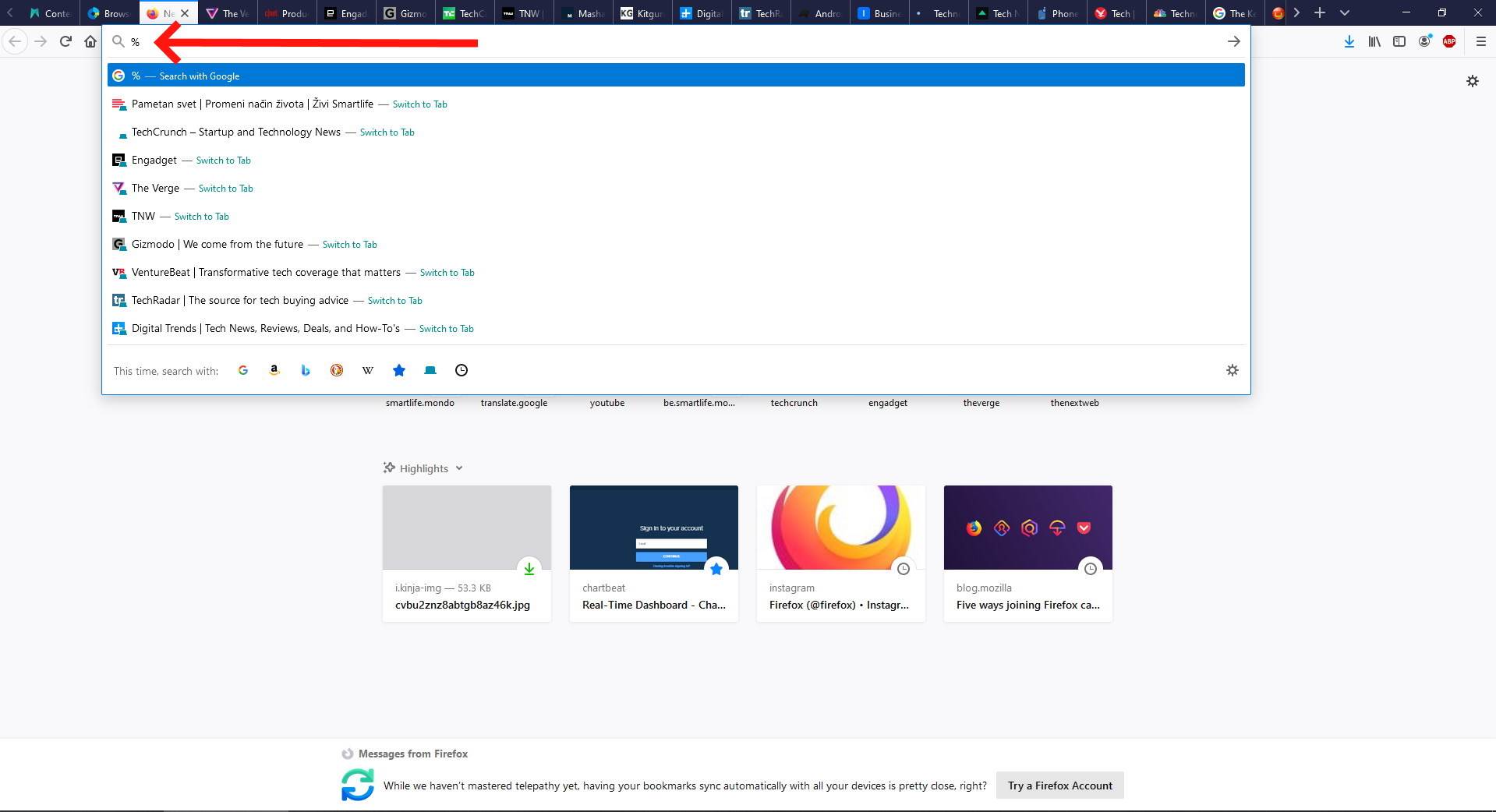Switch to Tab next to Engadget suggestion
The width and height of the screenshot is (1496, 812).
pos(224,160)
